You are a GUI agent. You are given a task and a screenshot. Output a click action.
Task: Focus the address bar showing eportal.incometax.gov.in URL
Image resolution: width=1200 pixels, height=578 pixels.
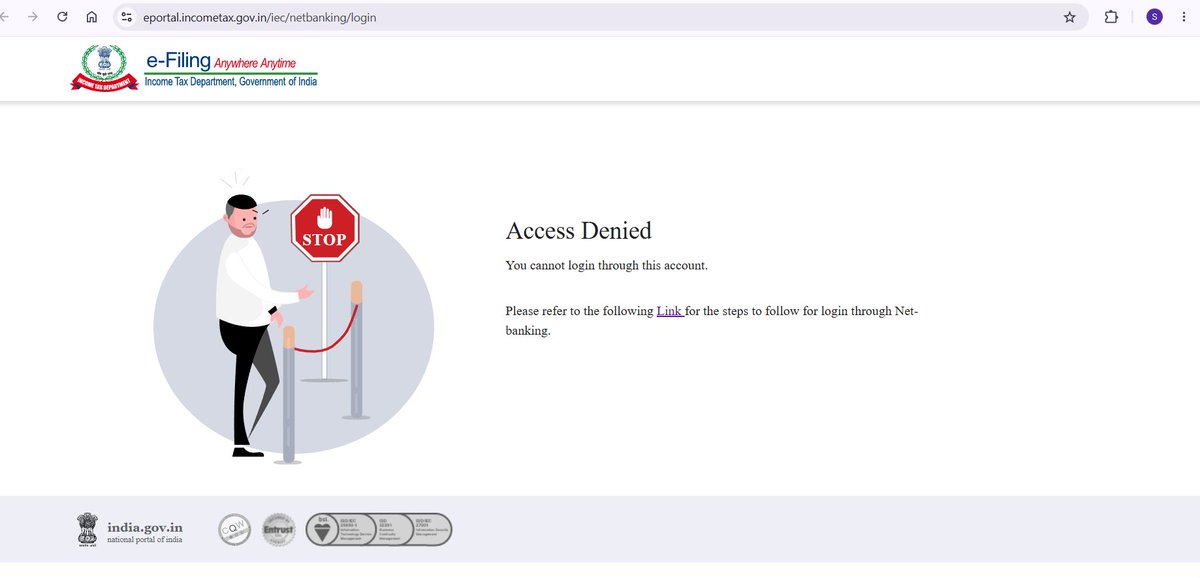pos(600,17)
